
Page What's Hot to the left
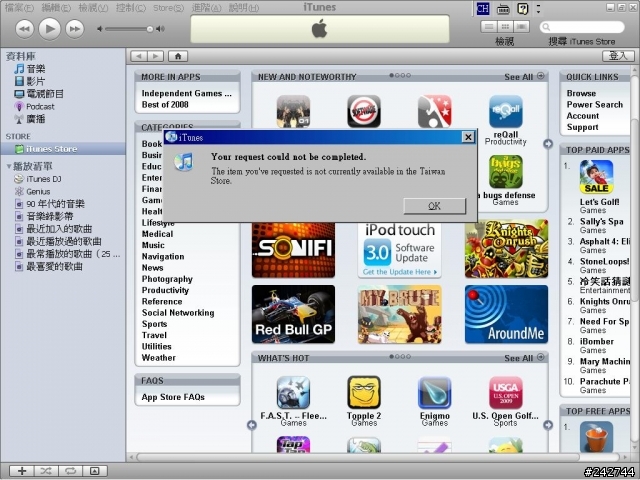252,425
